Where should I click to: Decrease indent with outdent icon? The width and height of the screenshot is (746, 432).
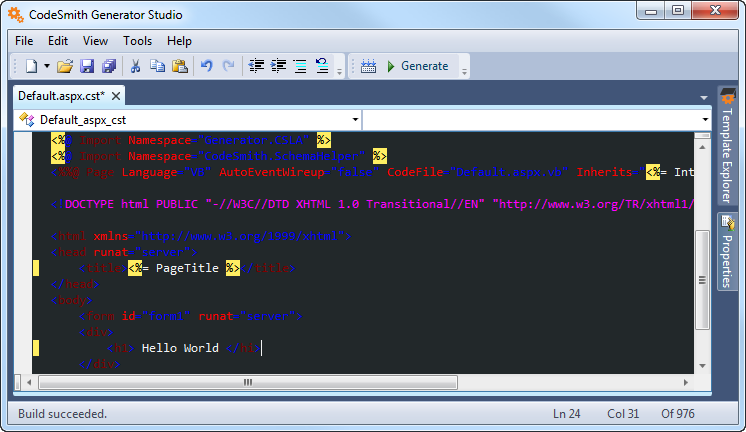[x=256, y=66]
